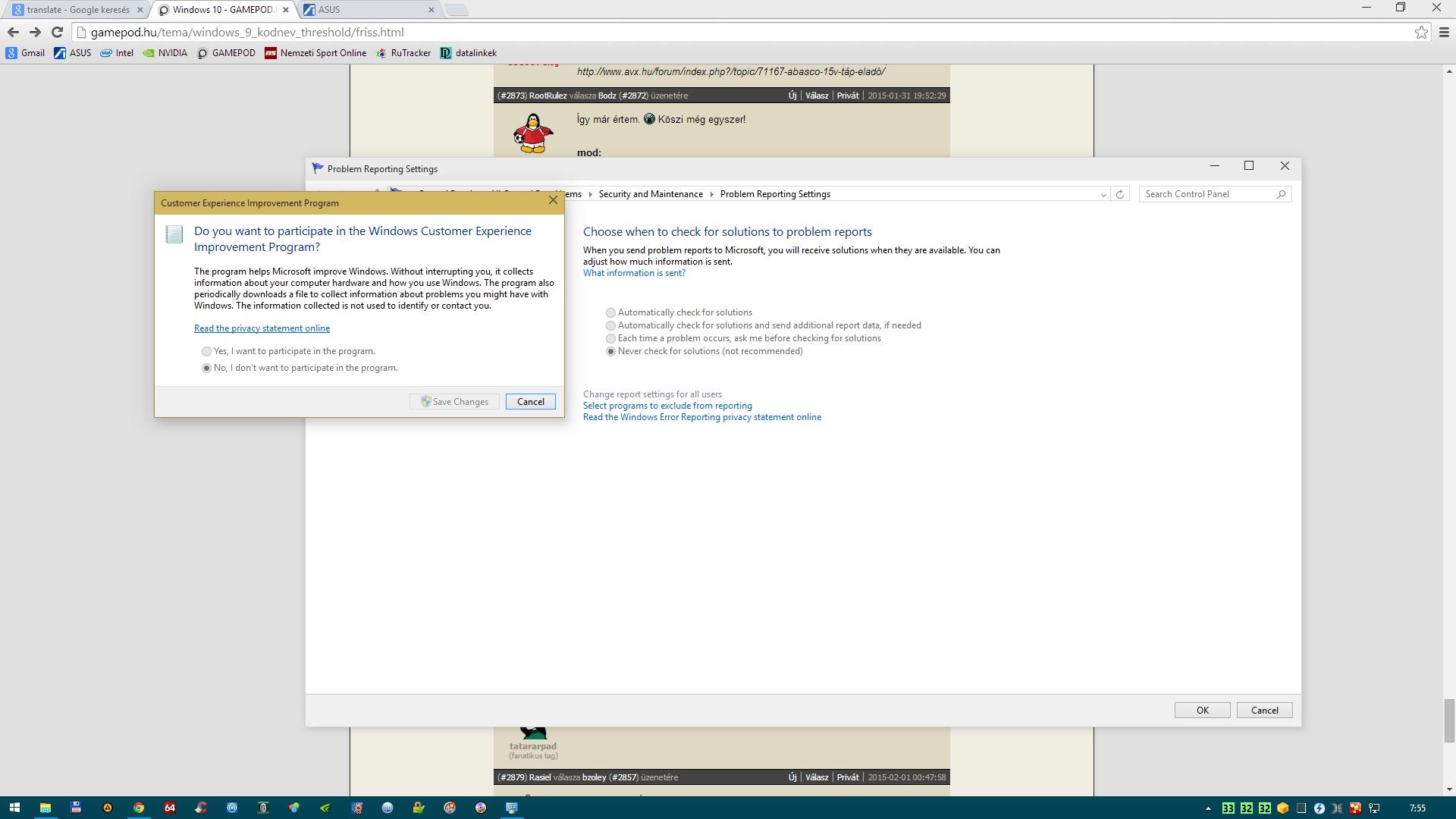Select 'No, I don't want to participate' option

tap(206, 368)
